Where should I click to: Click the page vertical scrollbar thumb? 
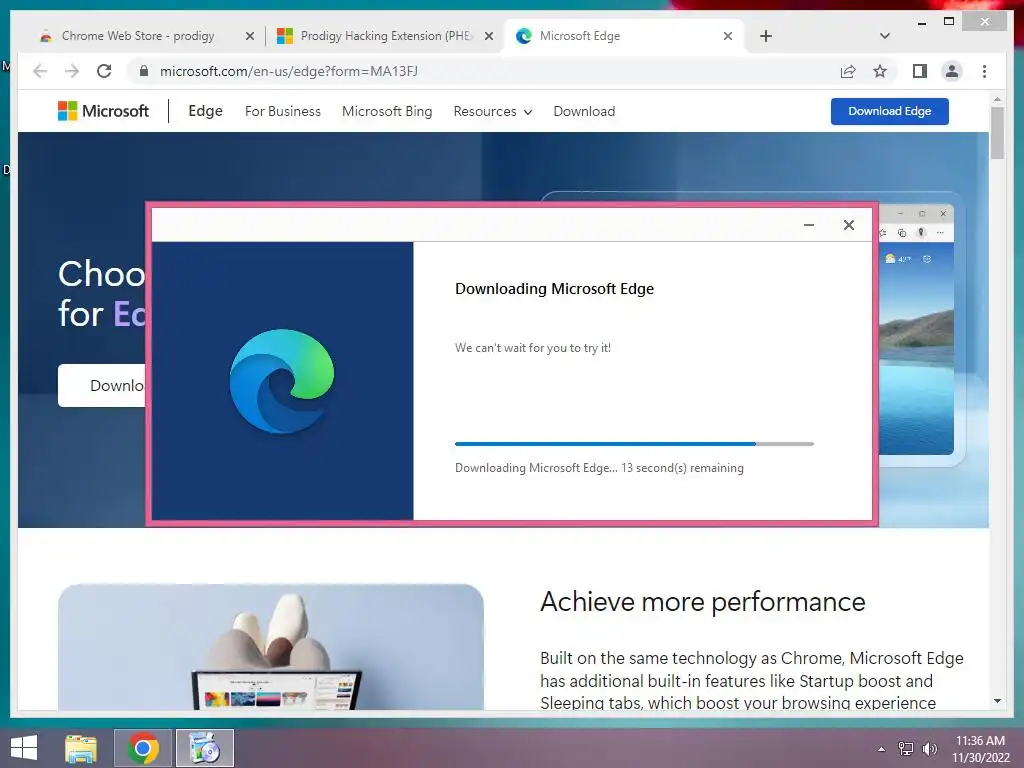pyautogui.click(x=997, y=133)
